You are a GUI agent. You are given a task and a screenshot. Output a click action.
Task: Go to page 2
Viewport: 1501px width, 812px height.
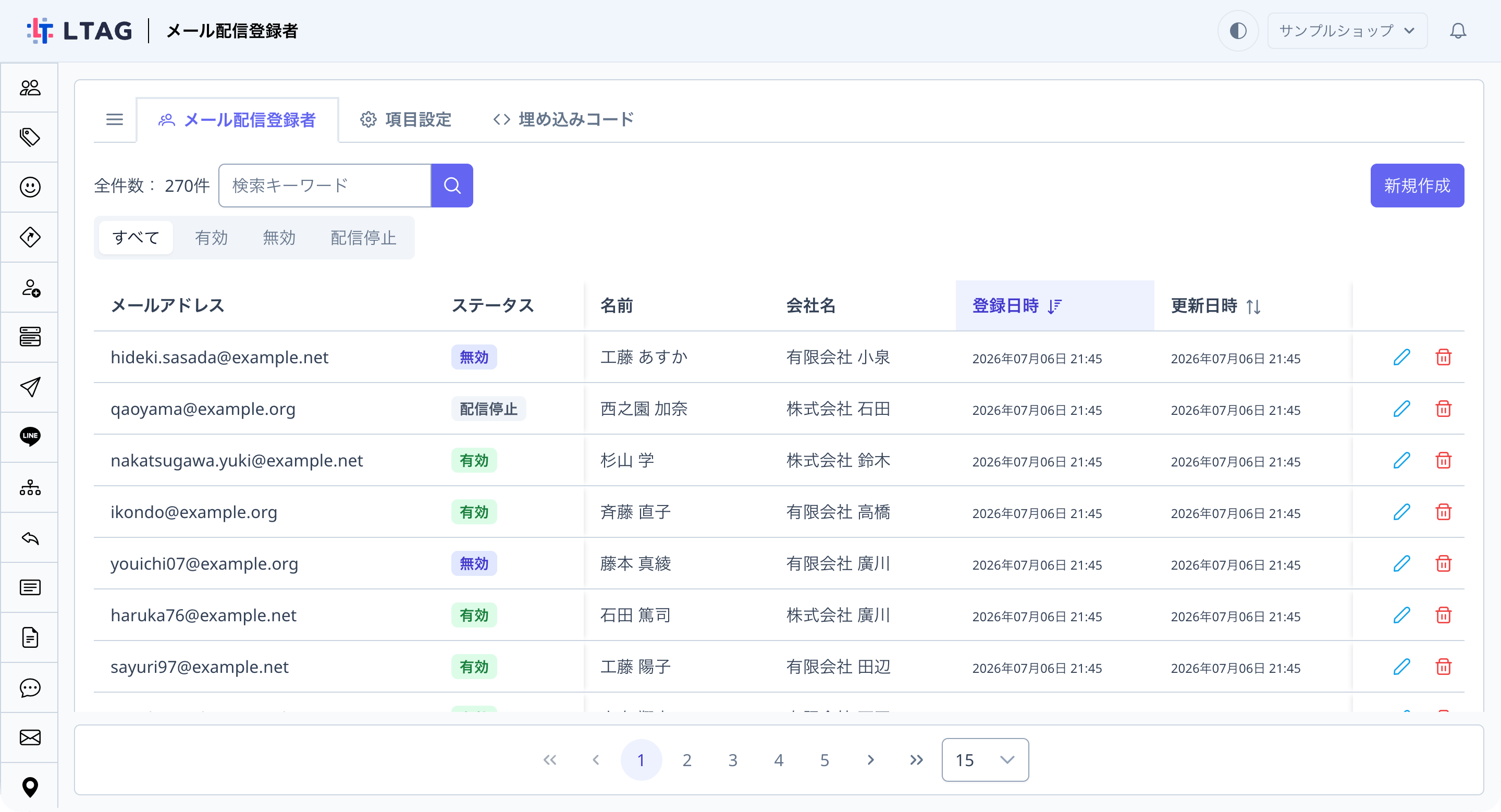(686, 759)
